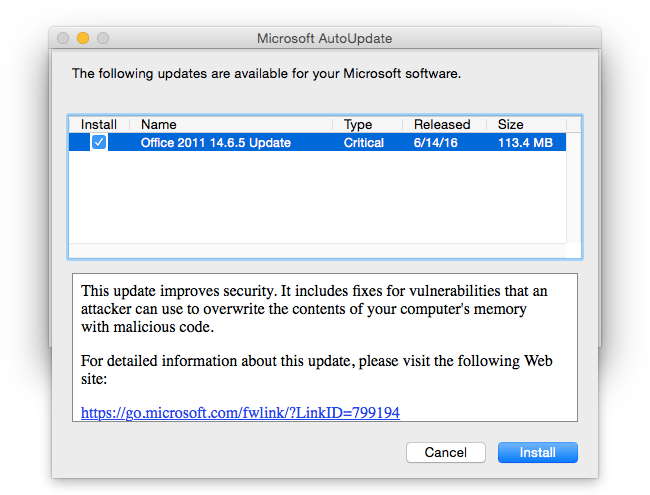The height and width of the screenshot is (495, 650).
Task: Uncheck the Office 2011 update install checkbox
Action: 99,142
